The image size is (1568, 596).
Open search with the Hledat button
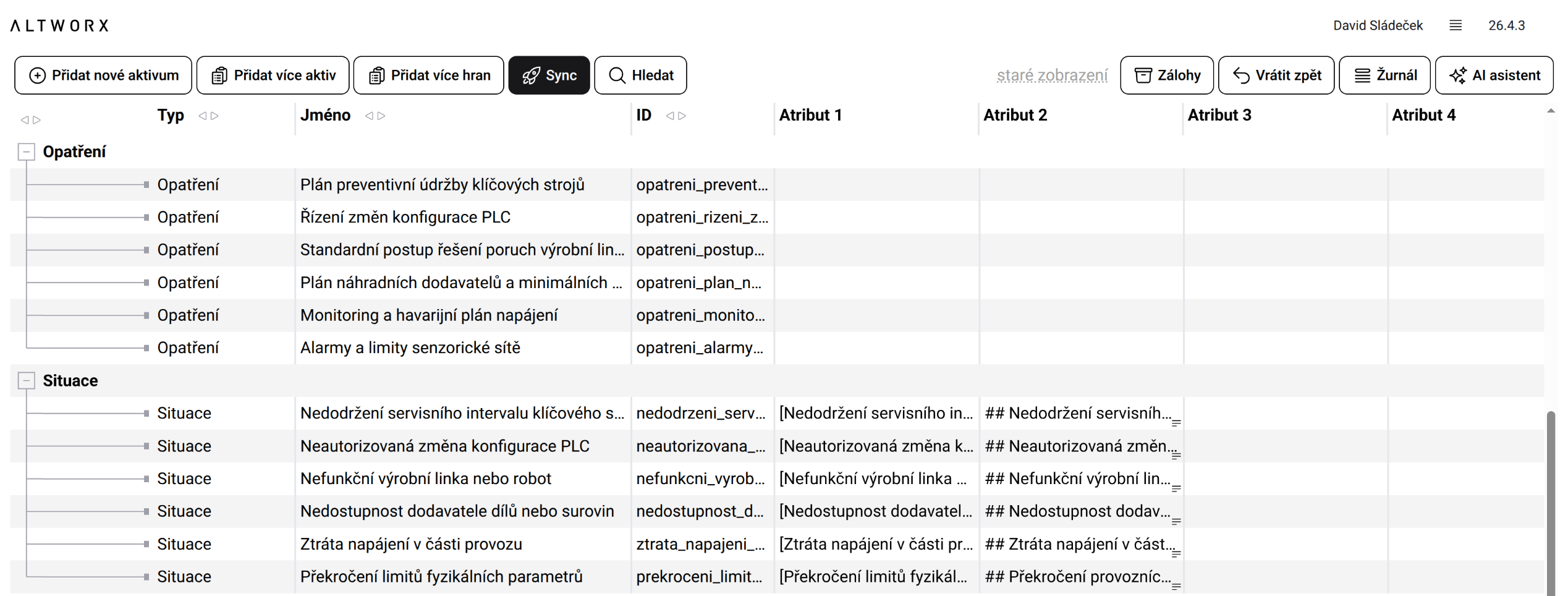[640, 75]
